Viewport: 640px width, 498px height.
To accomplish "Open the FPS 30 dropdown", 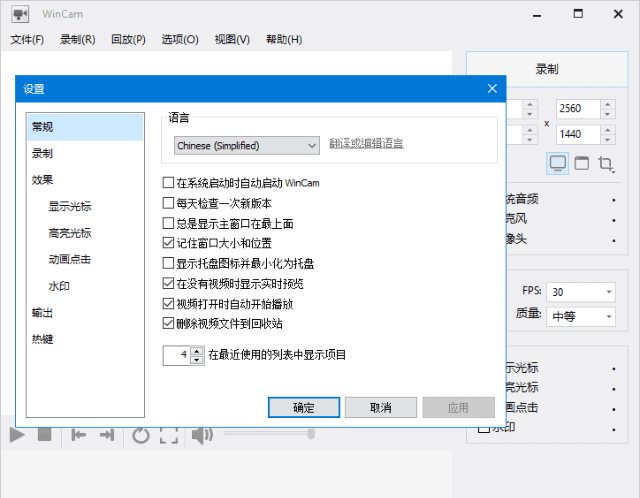I will [581, 292].
